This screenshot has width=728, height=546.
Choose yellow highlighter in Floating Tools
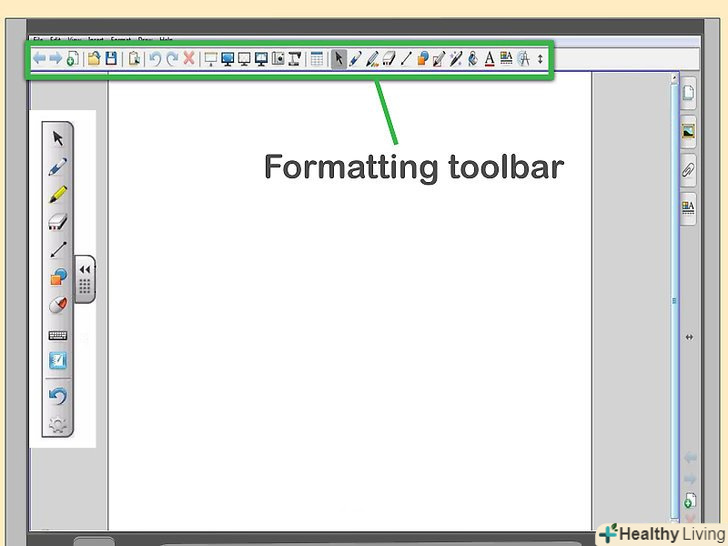point(58,195)
